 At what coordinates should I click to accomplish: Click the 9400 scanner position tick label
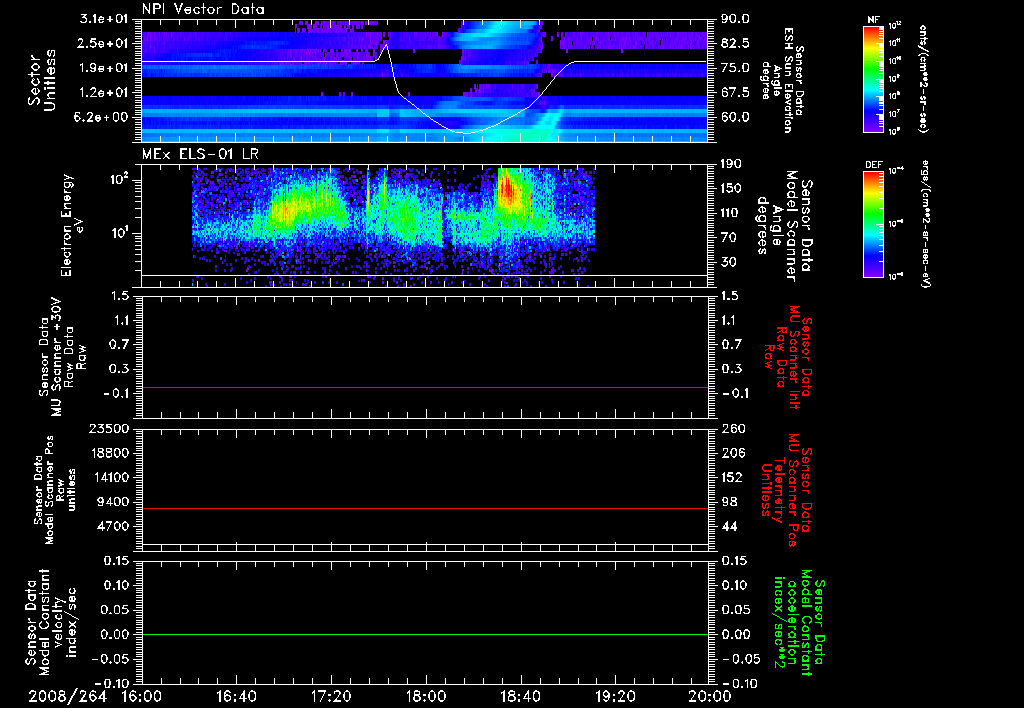[x=114, y=502]
